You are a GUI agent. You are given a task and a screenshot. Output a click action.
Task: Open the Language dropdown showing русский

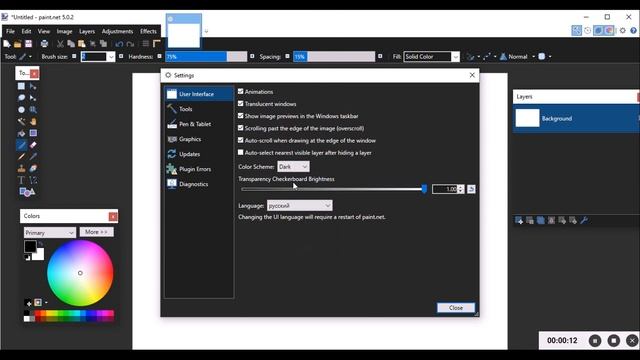coord(300,206)
